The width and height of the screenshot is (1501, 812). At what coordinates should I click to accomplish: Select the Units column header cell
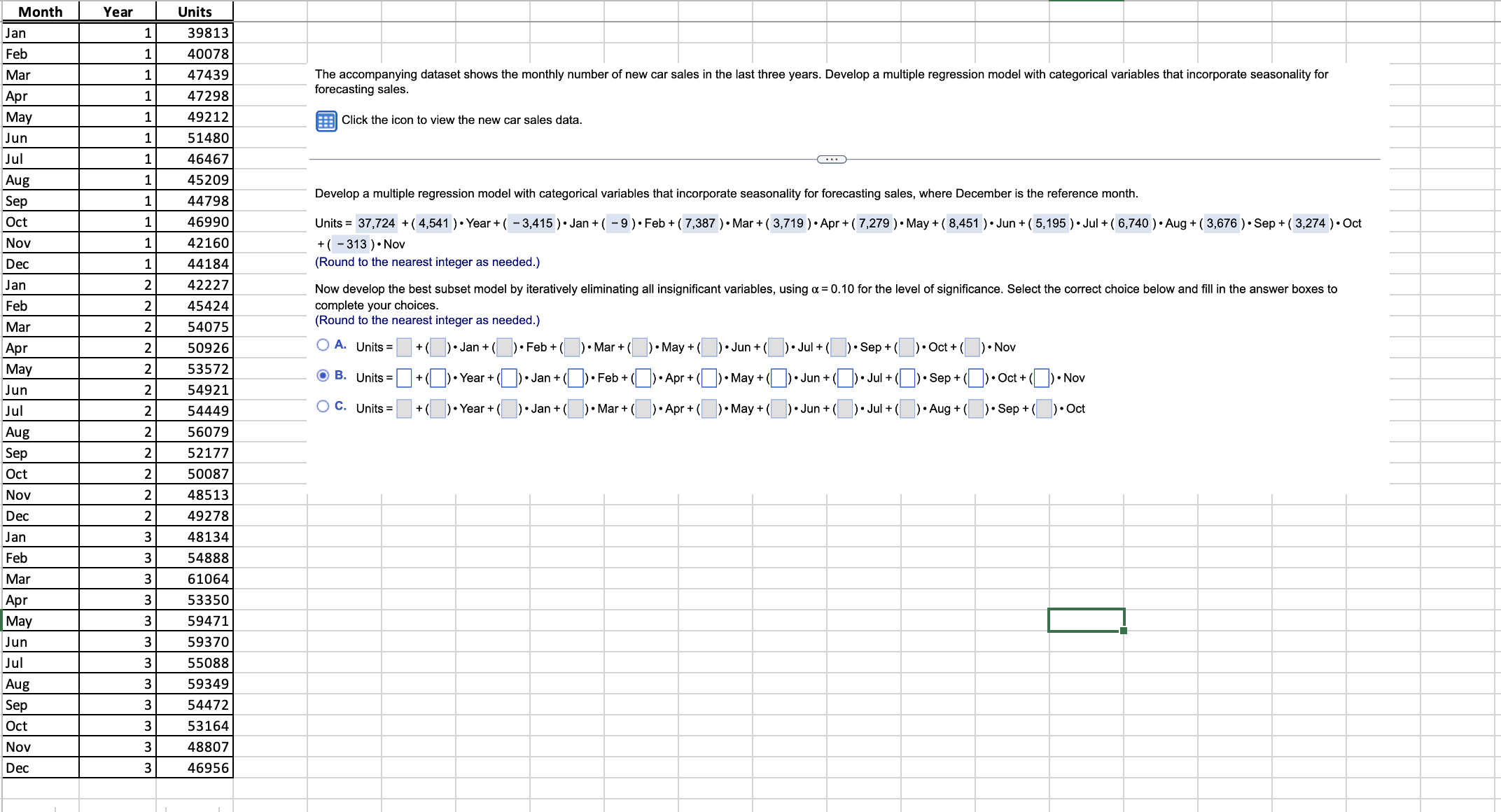[x=193, y=11]
